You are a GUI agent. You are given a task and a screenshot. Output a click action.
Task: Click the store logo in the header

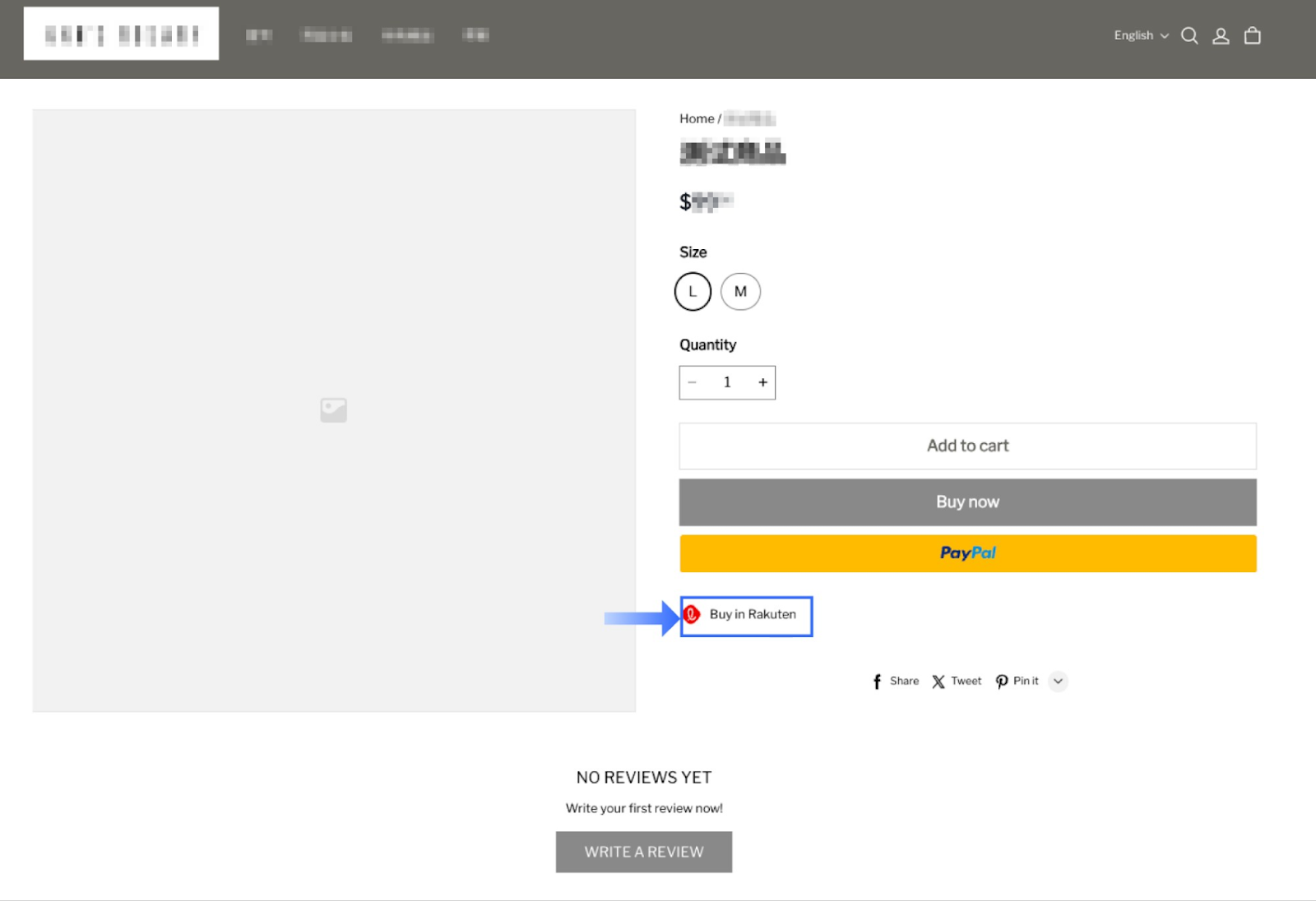point(120,33)
